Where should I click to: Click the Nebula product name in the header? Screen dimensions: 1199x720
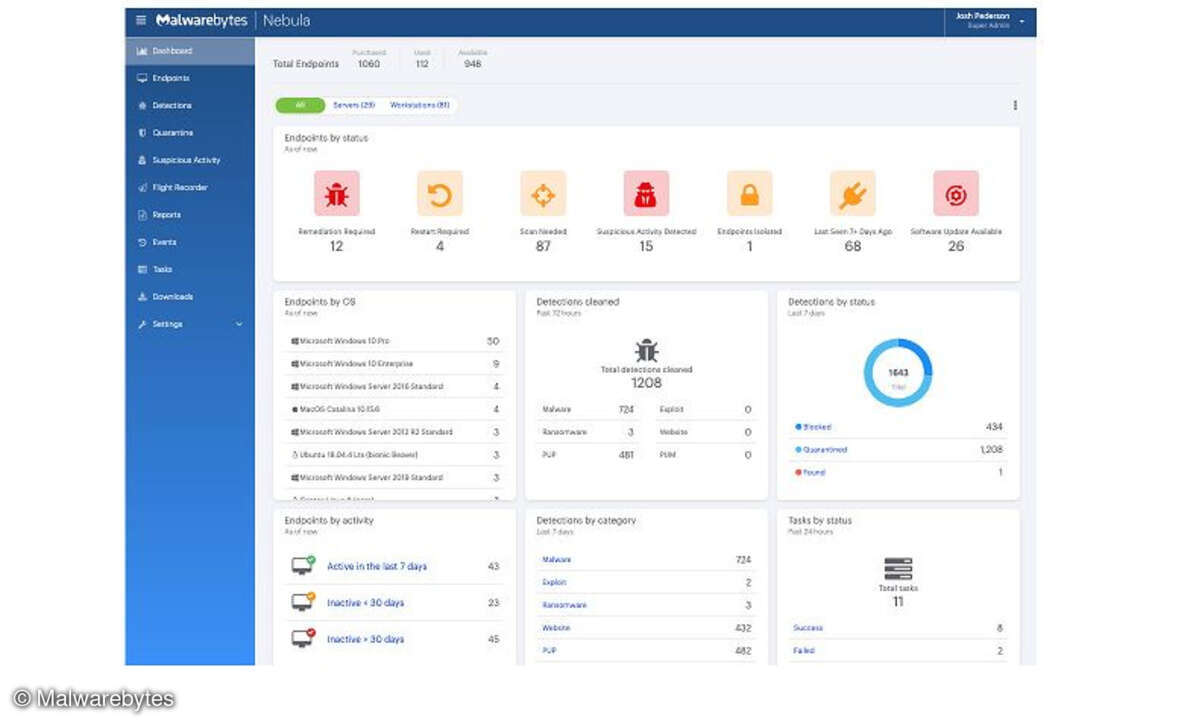[x=287, y=21]
